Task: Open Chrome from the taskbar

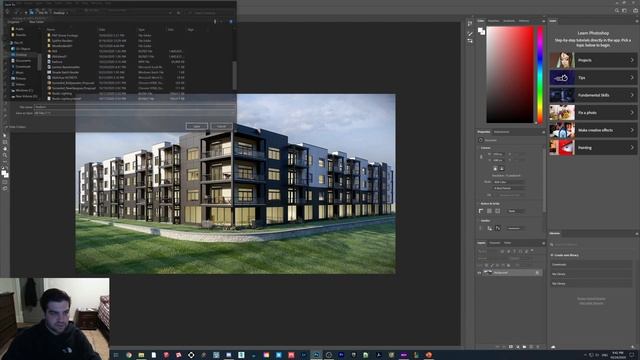Action: point(129,355)
